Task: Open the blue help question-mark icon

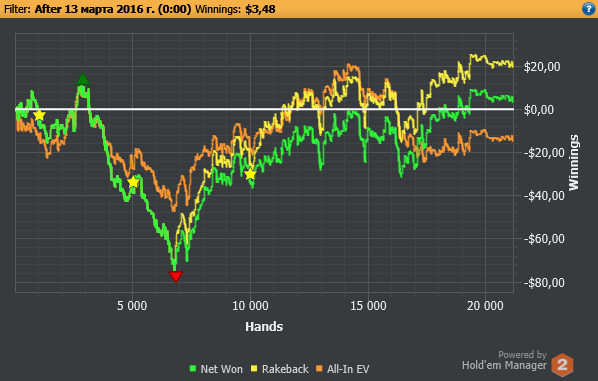Action: click(589, 8)
